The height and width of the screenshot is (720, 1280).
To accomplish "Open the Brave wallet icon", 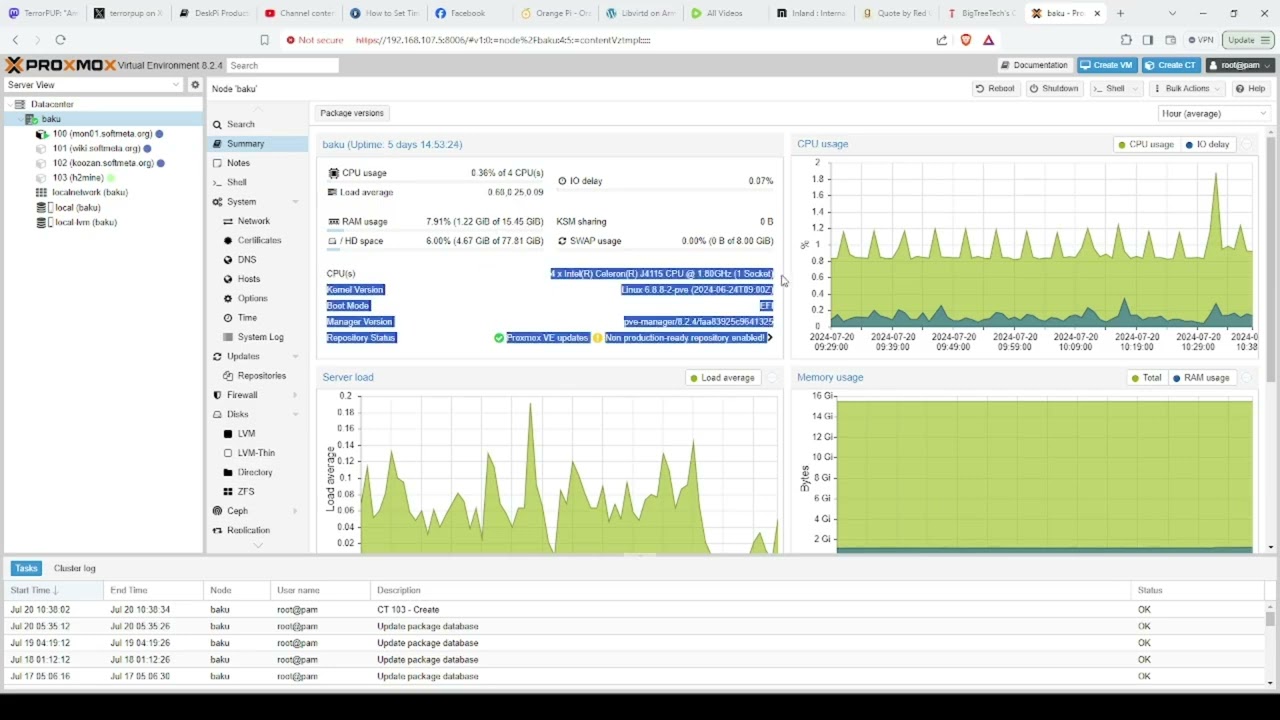I will tap(1170, 40).
